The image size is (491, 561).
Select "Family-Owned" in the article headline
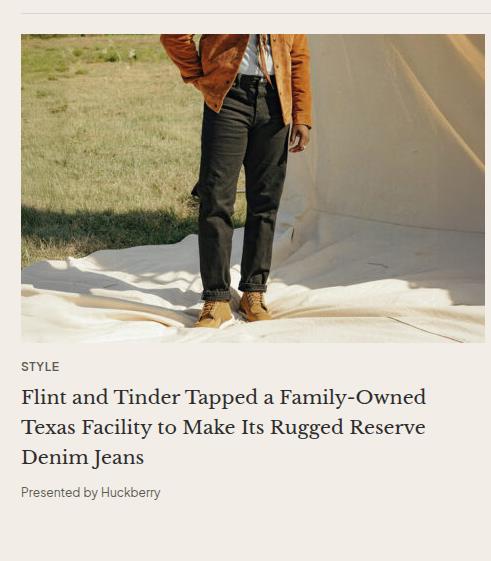353,397
